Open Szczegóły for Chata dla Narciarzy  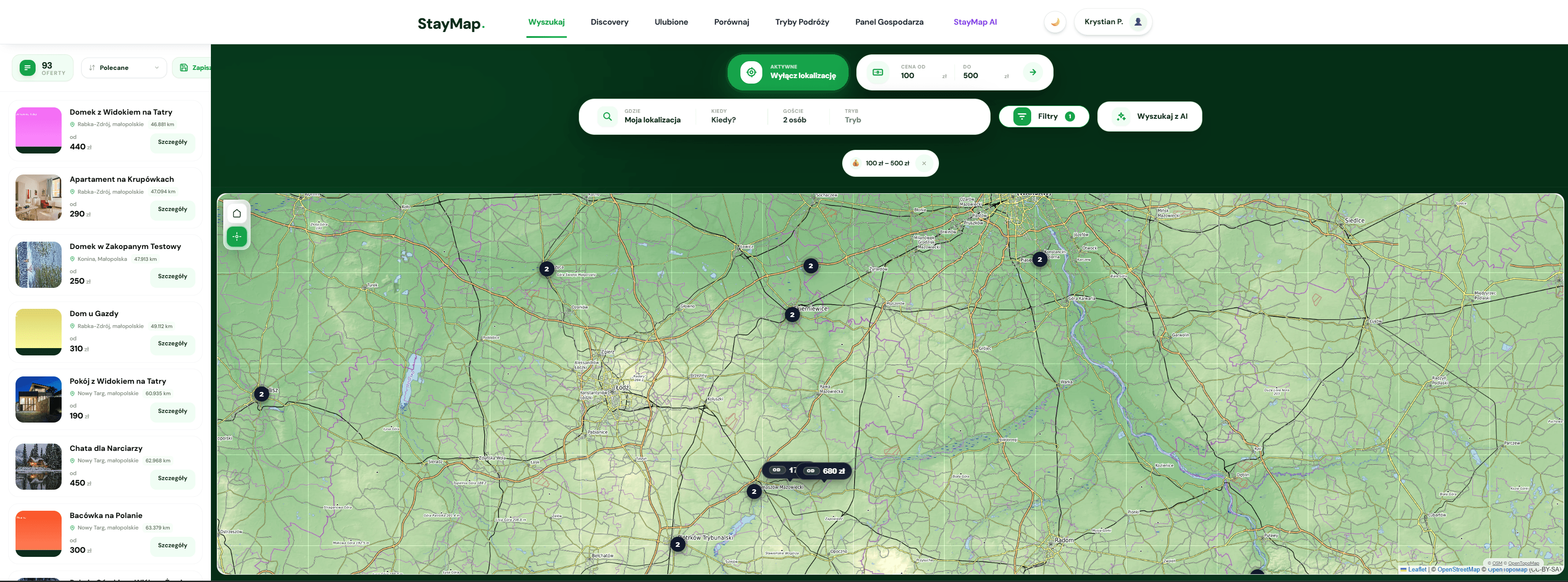coord(172,478)
